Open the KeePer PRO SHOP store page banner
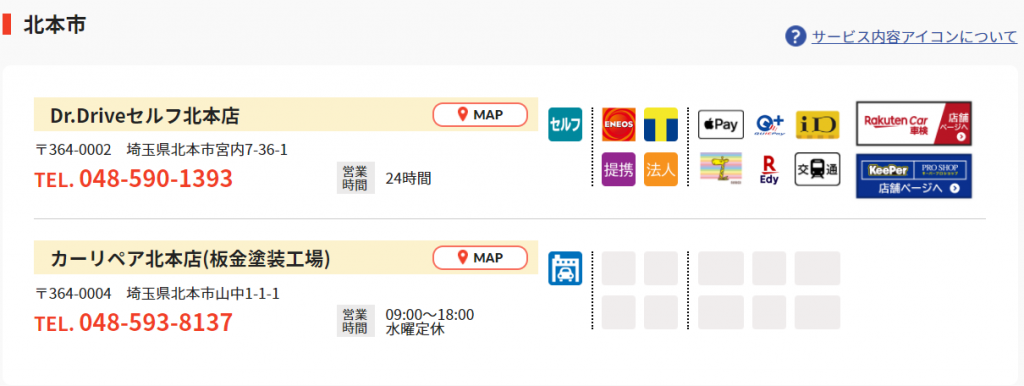Image resolution: width=1024 pixels, height=386 pixels. [x=914, y=176]
